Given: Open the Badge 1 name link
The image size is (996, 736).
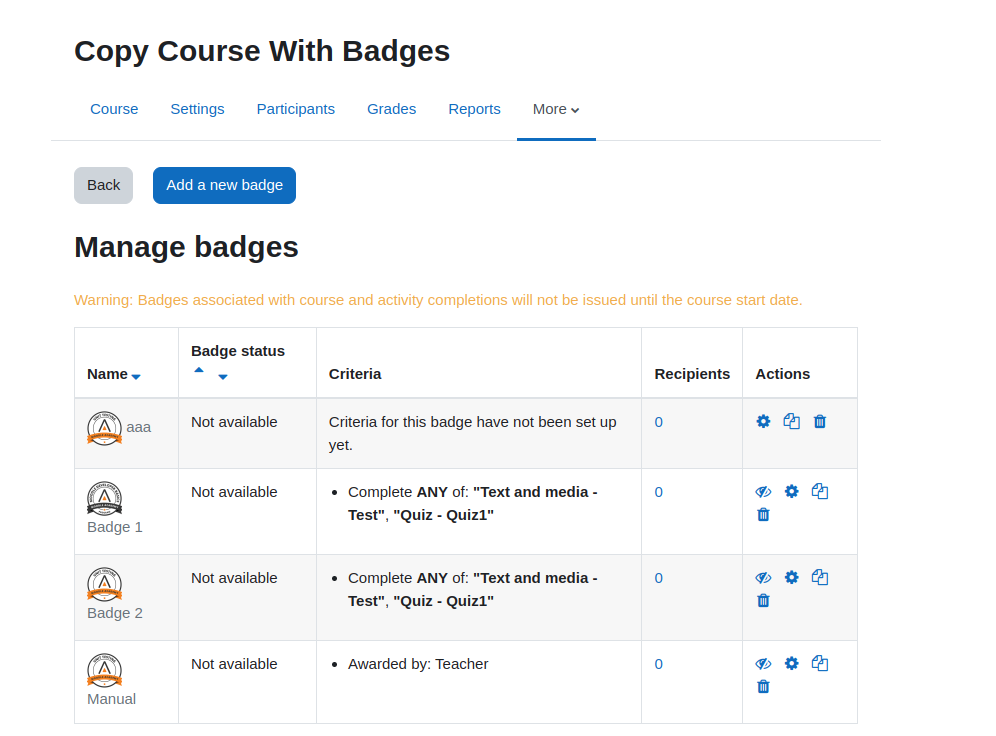Looking at the screenshot, I should pyautogui.click(x=115, y=527).
